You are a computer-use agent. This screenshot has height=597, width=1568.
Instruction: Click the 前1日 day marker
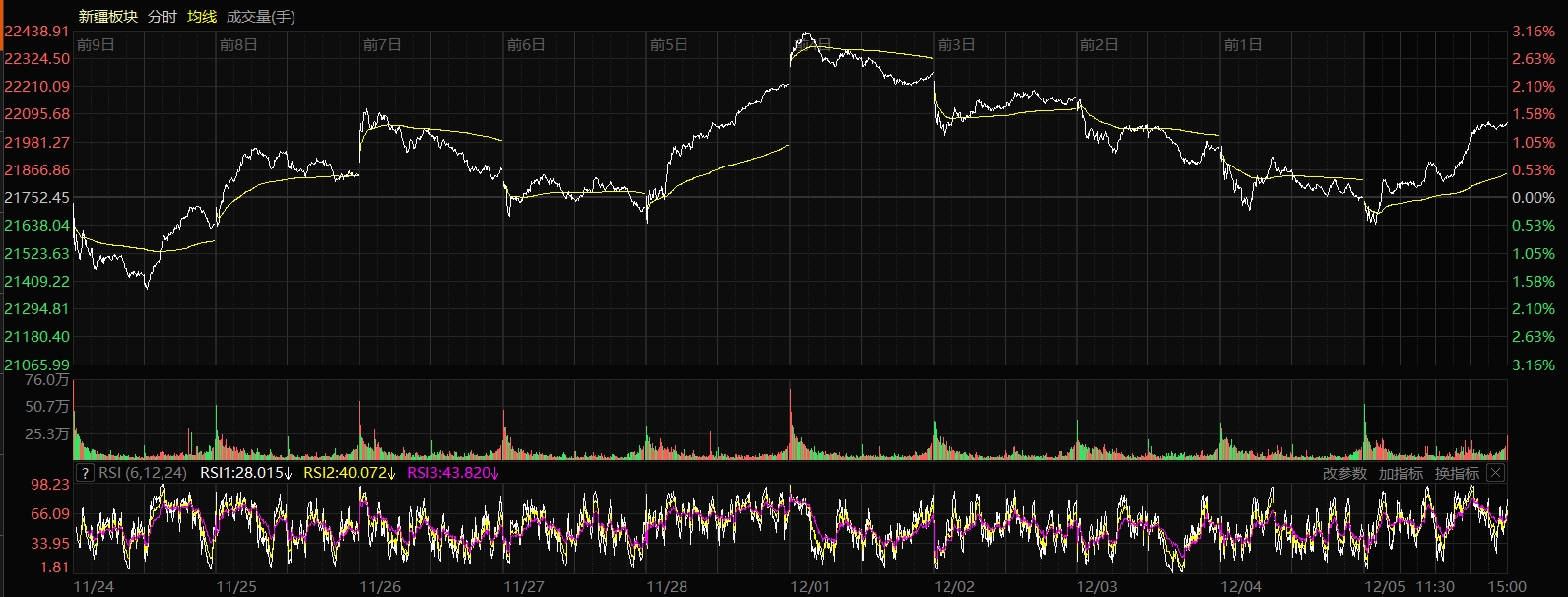tap(1242, 45)
